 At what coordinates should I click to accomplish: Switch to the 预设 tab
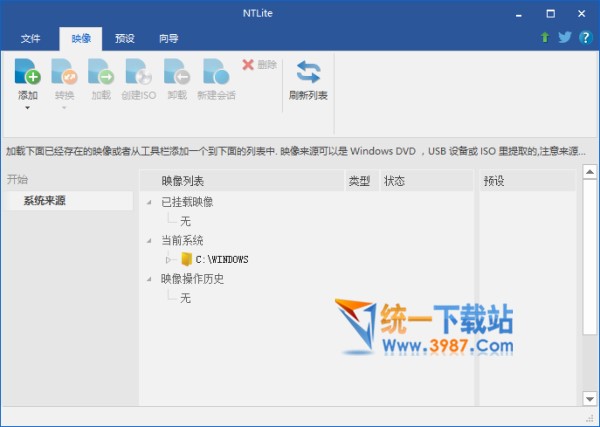[x=125, y=38]
